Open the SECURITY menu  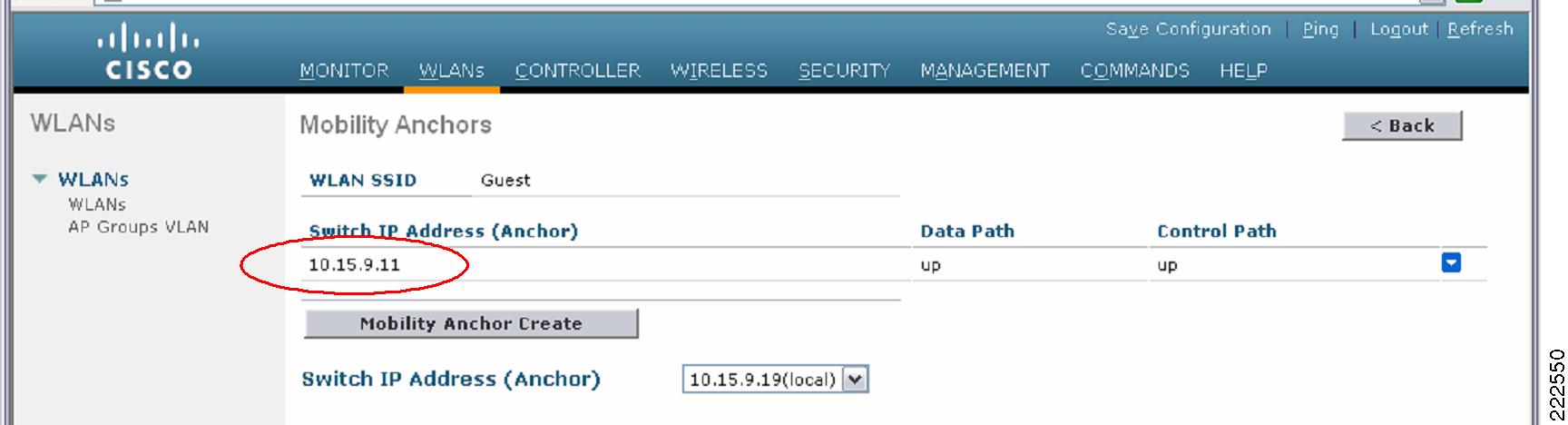click(844, 71)
